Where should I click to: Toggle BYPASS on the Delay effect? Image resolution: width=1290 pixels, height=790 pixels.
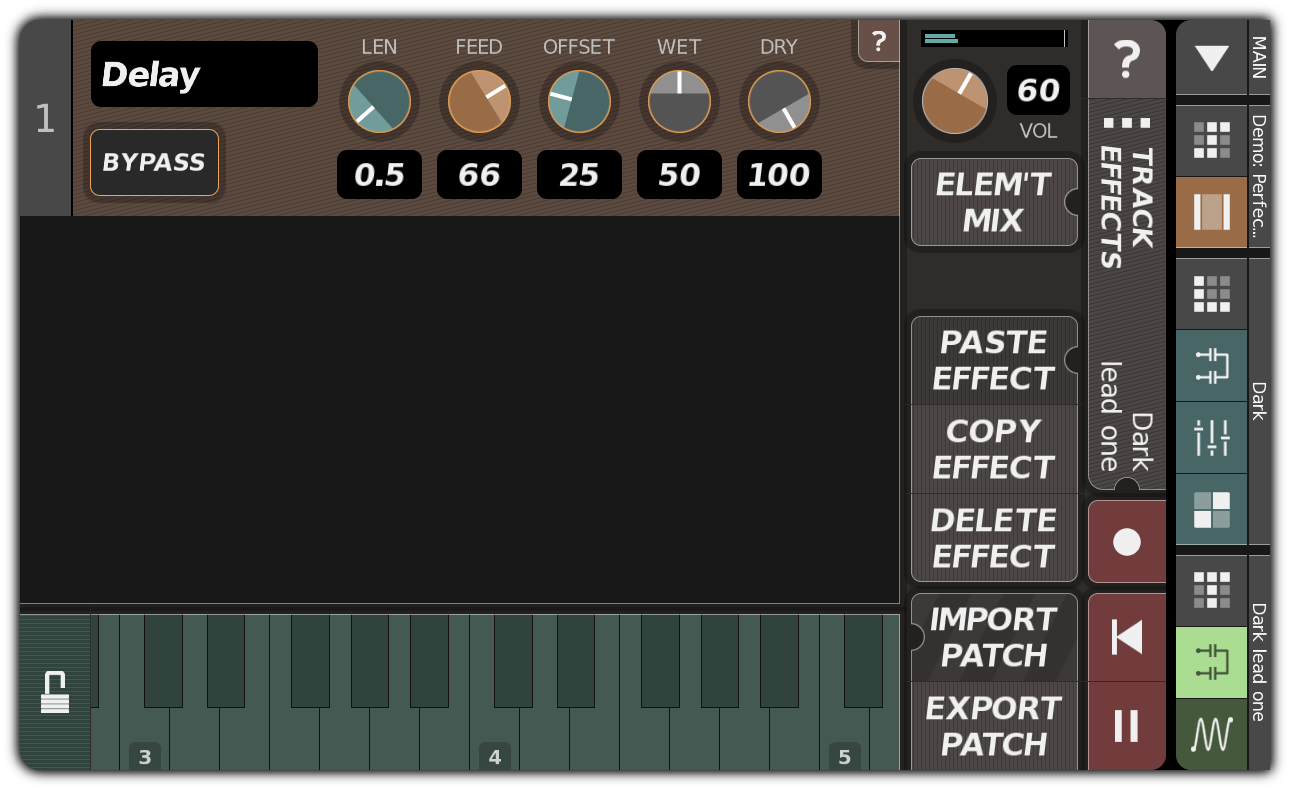coord(154,162)
